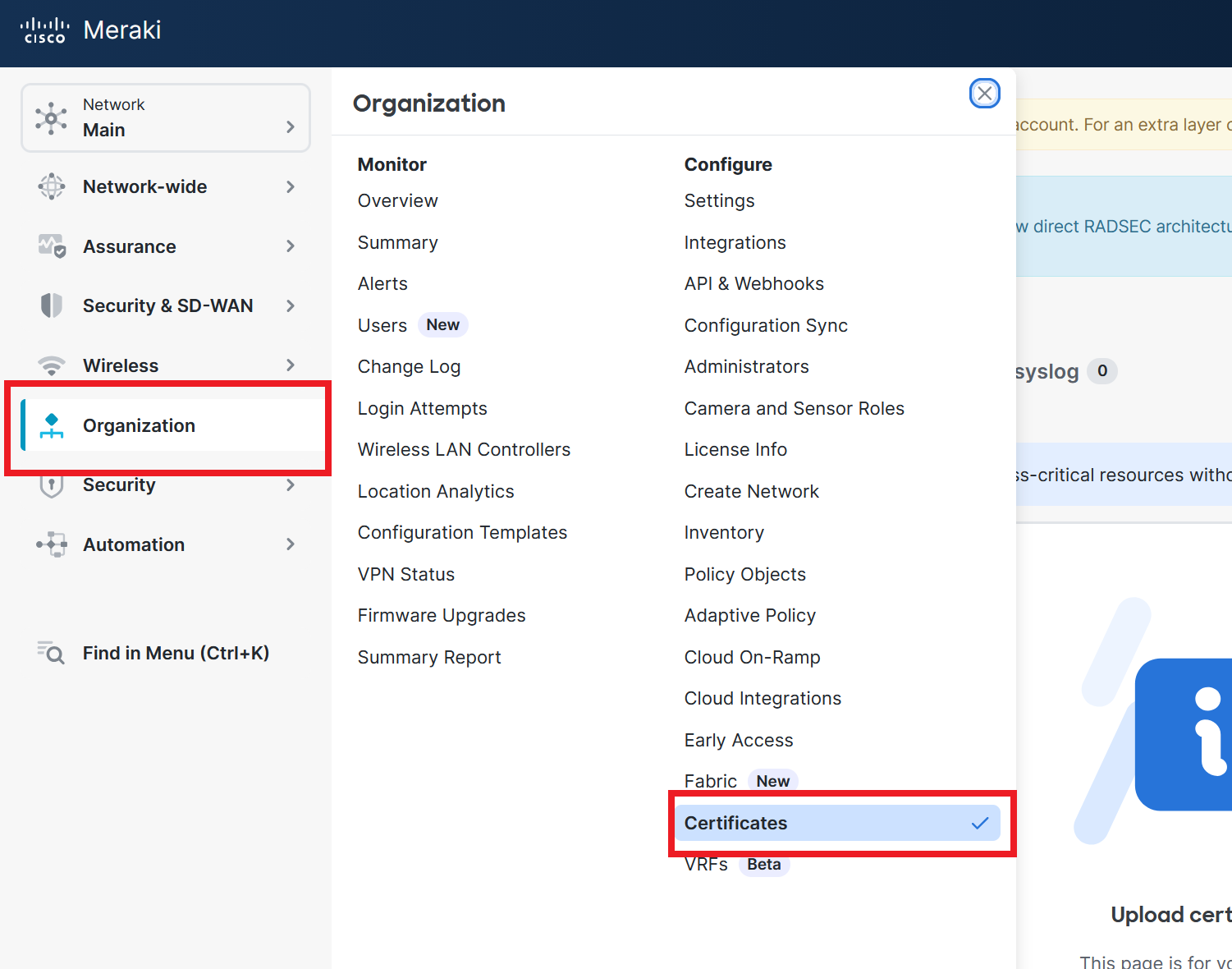The width and height of the screenshot is (1232, 969).
Task: Open the Network-wide menu
Action: [x=166, y=186]
